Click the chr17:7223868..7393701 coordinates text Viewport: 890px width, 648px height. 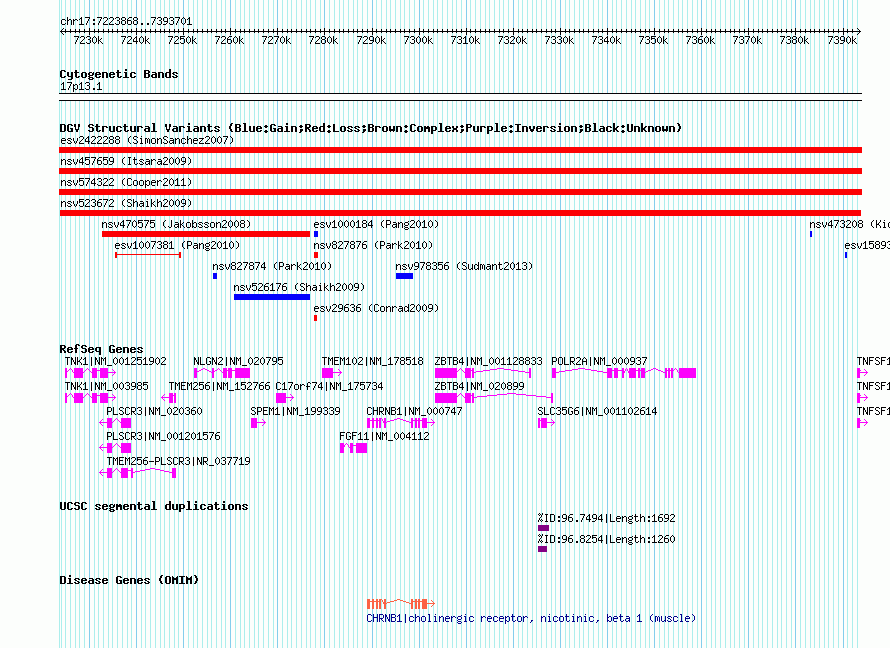[126, 21]
